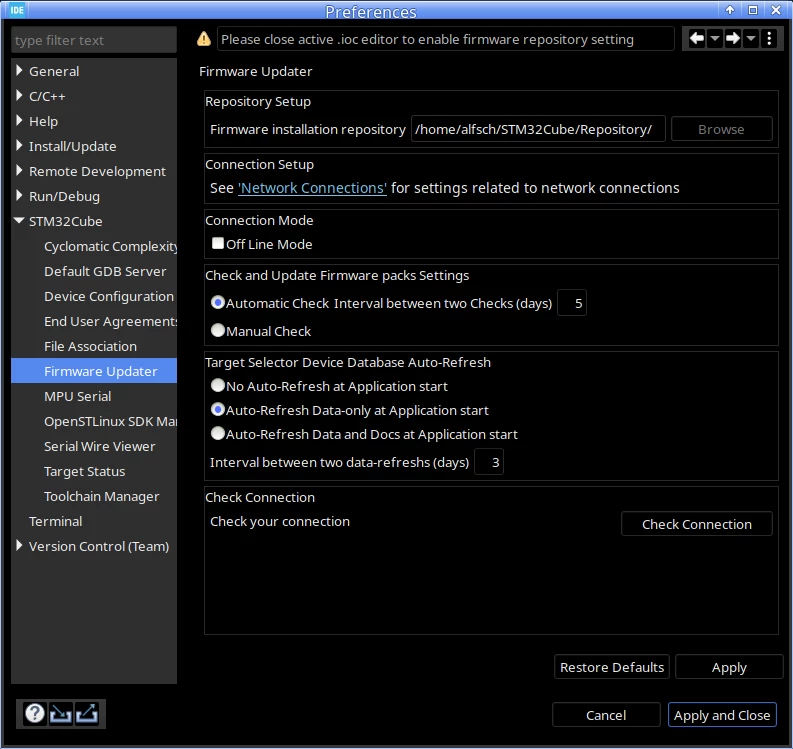This screenshot has height=749, width=793.
Task: Open the three-dot view menu icon
Action: click(x=769, y=38)
